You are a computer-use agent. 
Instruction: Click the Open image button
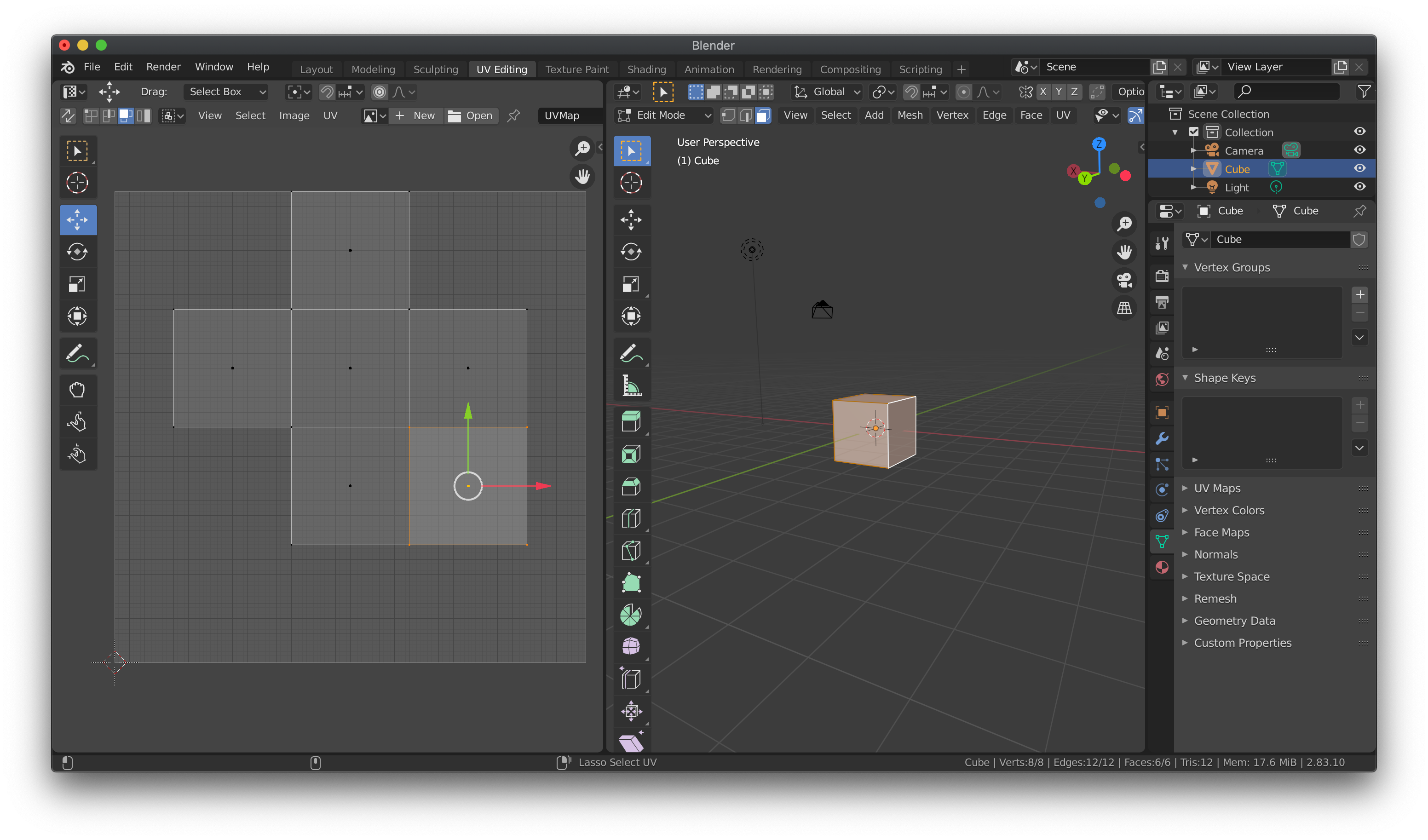click(x=471, y=115)
